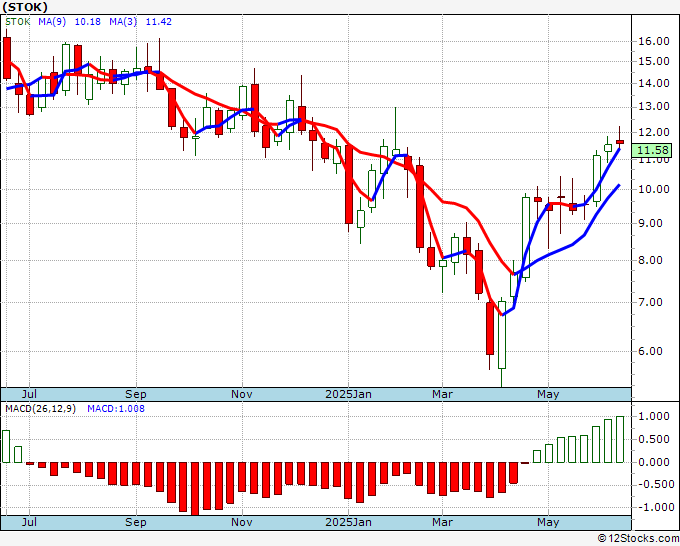The image size is (680, 546).
Task: Click 2025Jan on the price chart time axis
Action: [348, 394]
